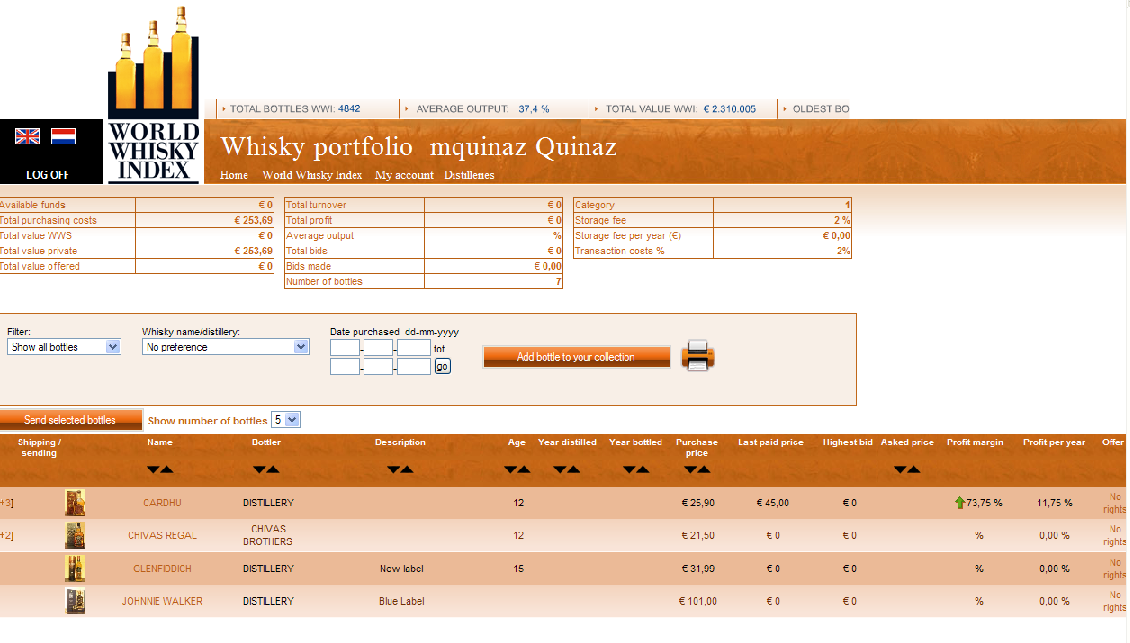The image size is (1130, 643).
Task: Click the Chivas Regal purchase price € 21,50
Action: click(698, 536)
